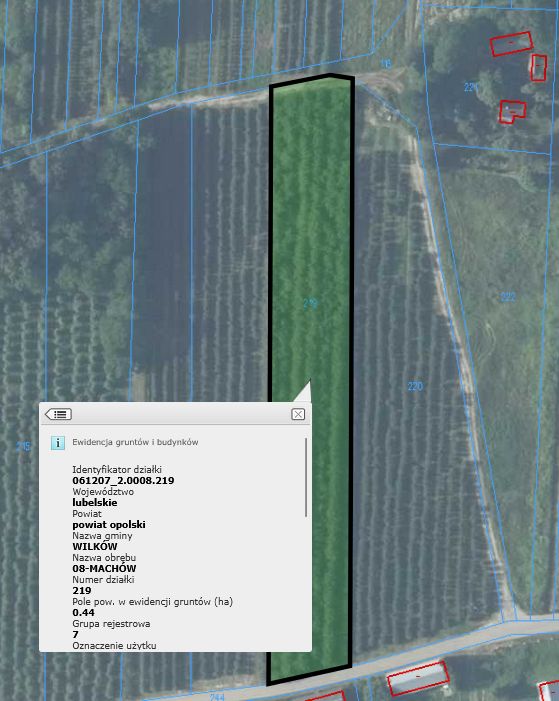Viewport: 559px width, 701px height.
Task: Click the 219 label inside highlighted green parcel
Action: click(x=310, y=304)
